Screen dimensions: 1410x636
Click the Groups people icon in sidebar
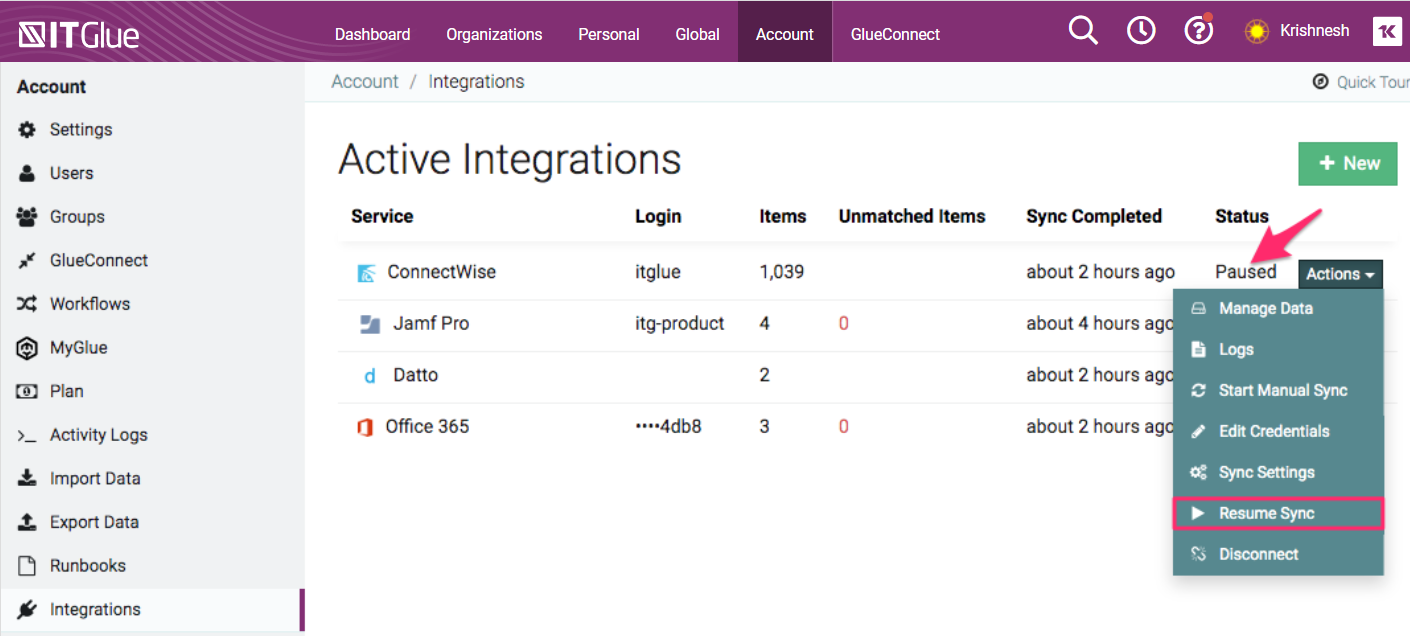[28, 217]
